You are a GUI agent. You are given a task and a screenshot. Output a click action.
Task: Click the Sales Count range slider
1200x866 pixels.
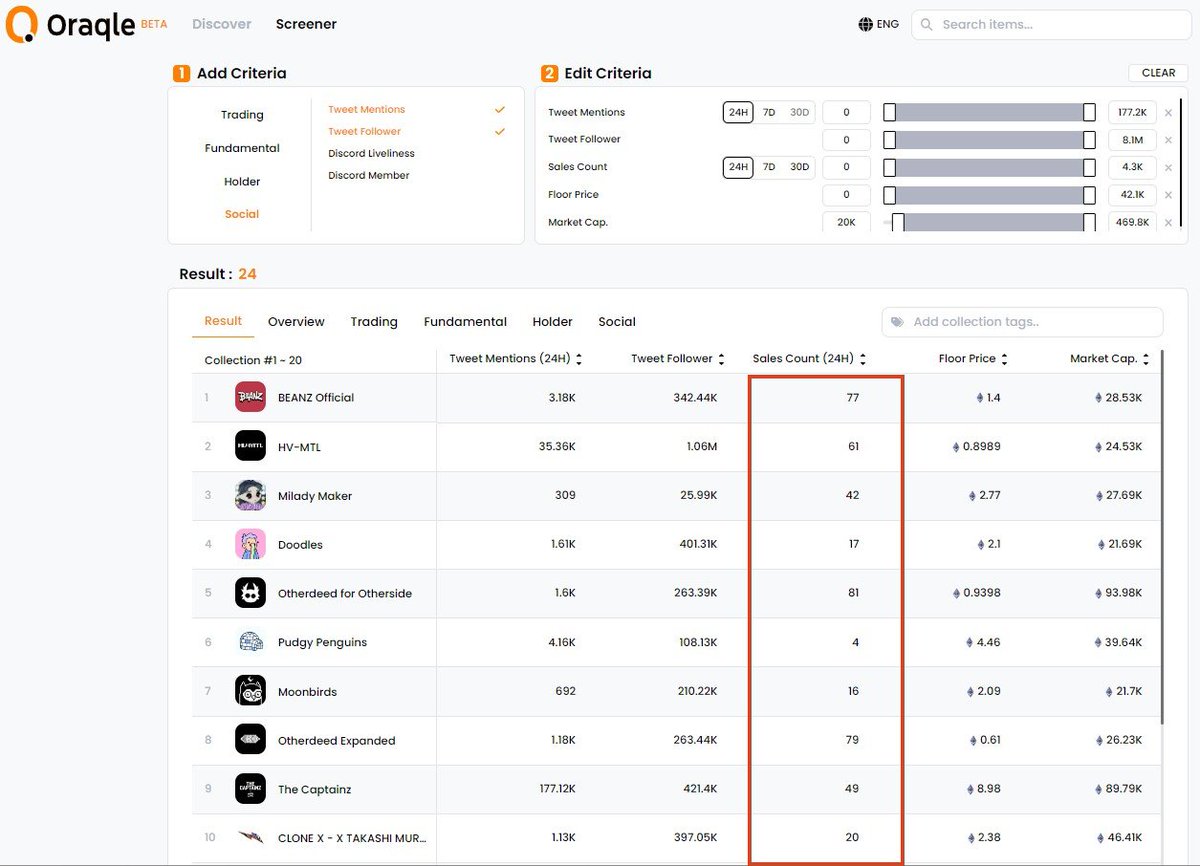coord(989,167)
